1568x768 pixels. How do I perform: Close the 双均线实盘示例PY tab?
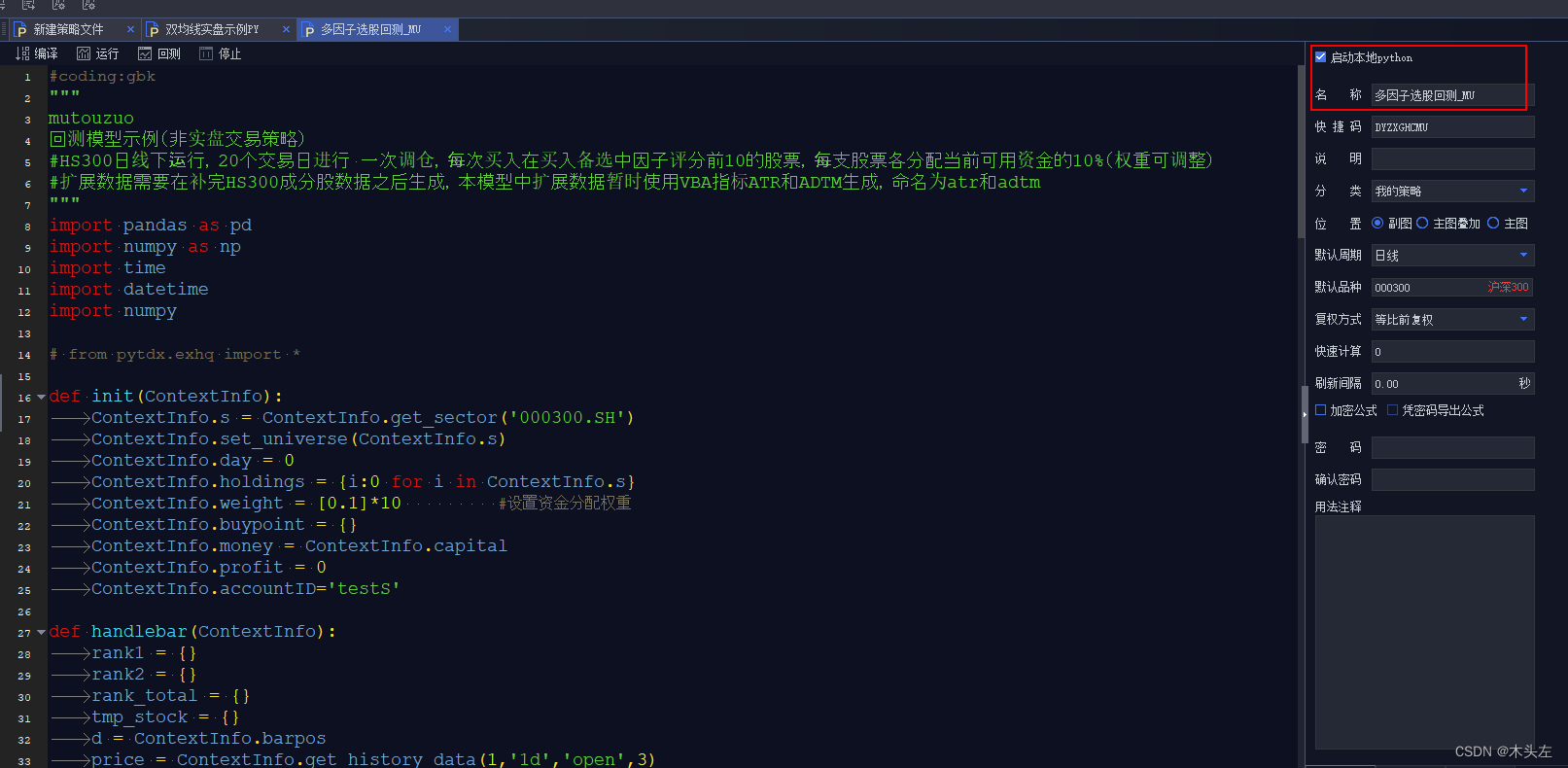(286, 29)
